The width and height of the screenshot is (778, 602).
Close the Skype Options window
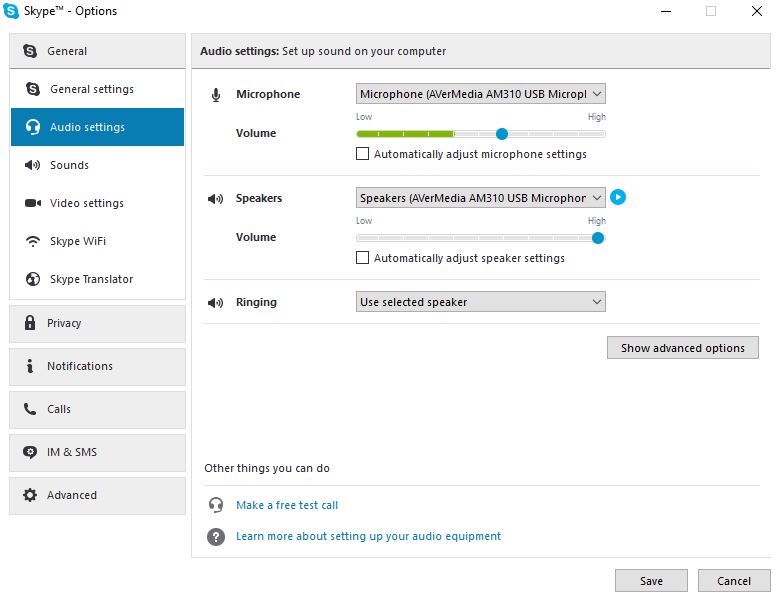point(757,11)
